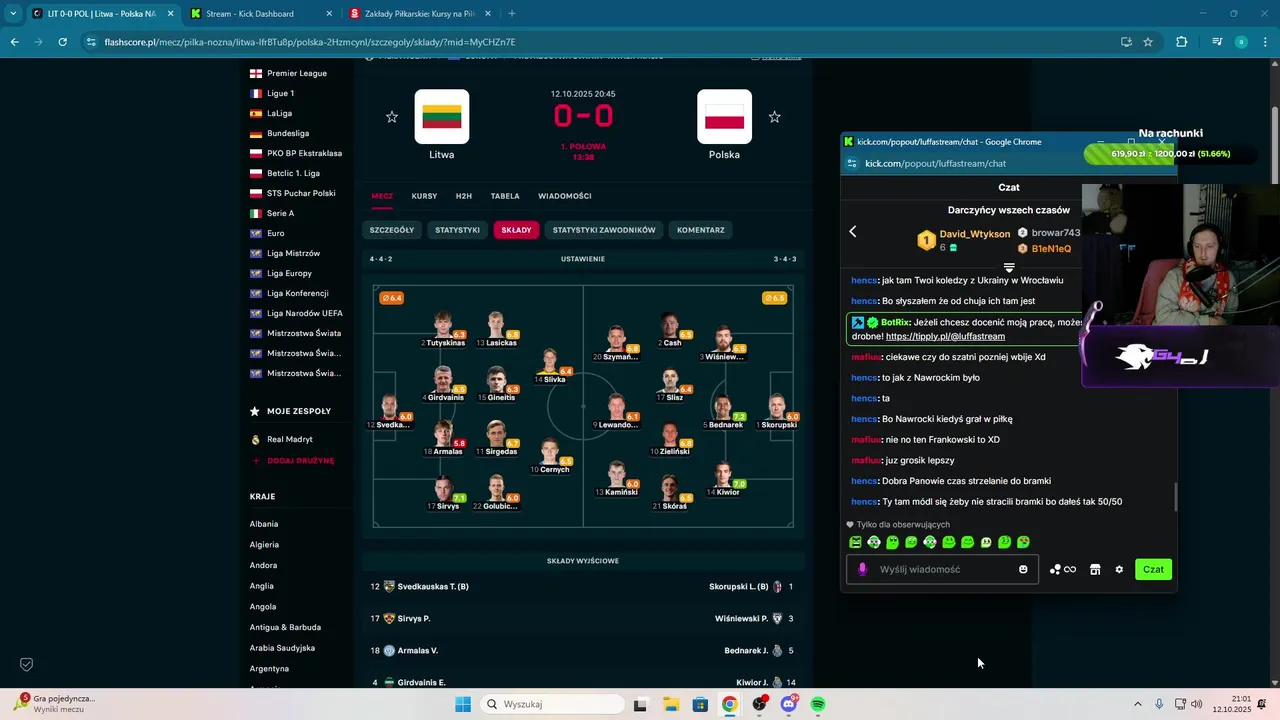The image size is (1280, 720).
Task: Bookmark this page with star icon
Action: point(1148,42)
